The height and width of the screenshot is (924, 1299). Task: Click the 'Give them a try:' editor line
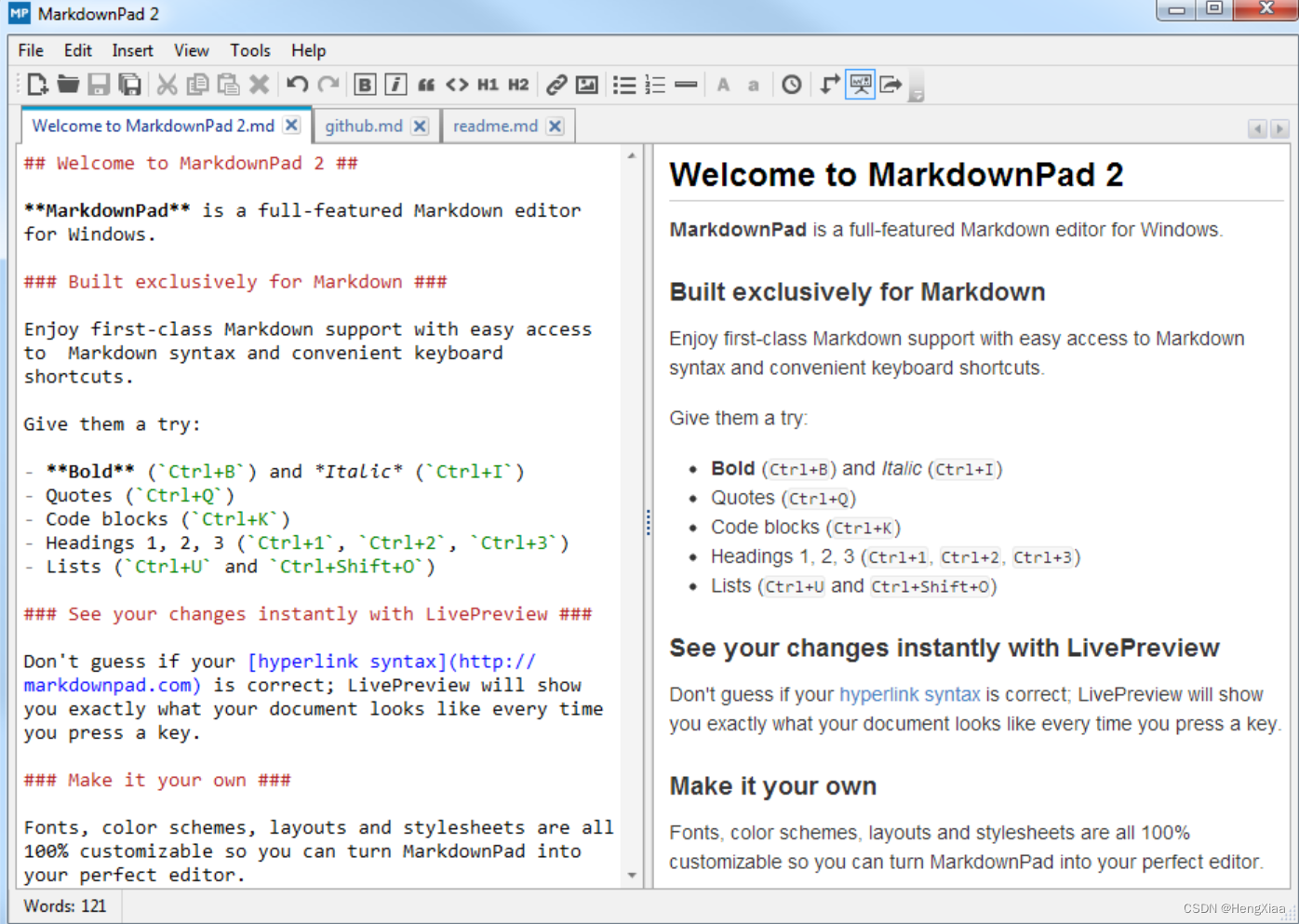point(112,423)
